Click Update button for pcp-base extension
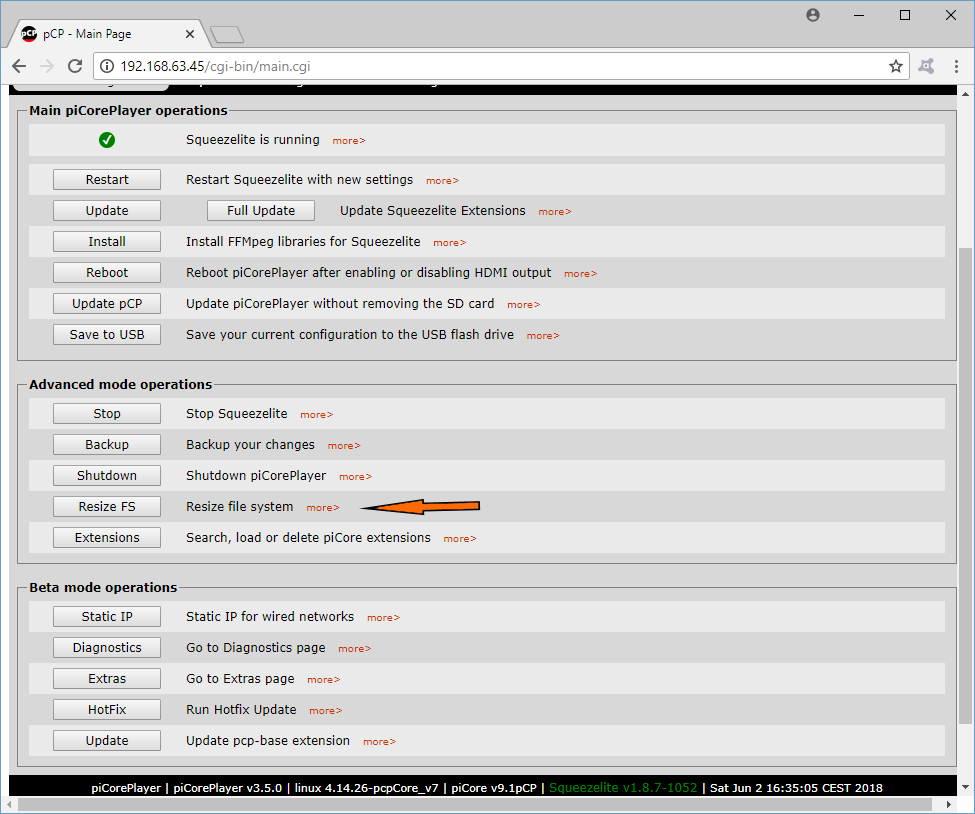 107,741
